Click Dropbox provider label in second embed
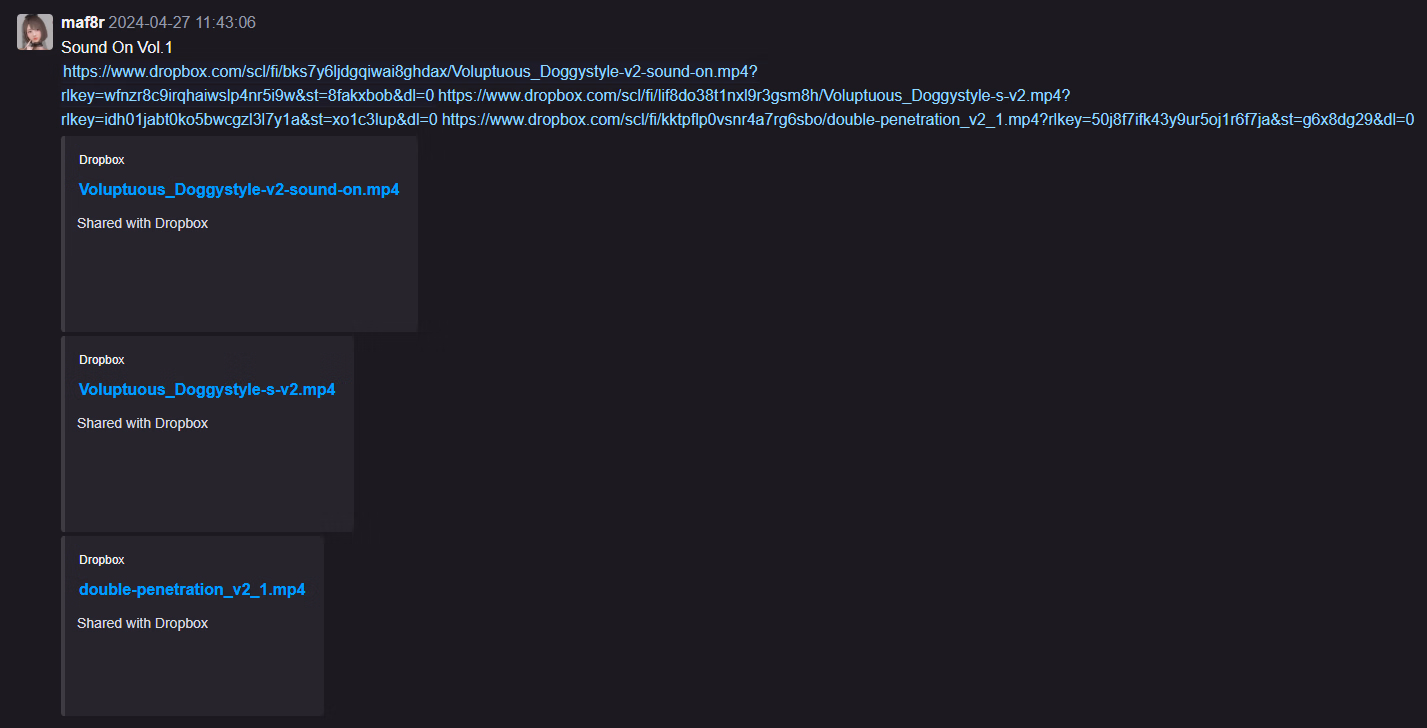The width and height of the screenshot is (1427, 728). (102, 360)
